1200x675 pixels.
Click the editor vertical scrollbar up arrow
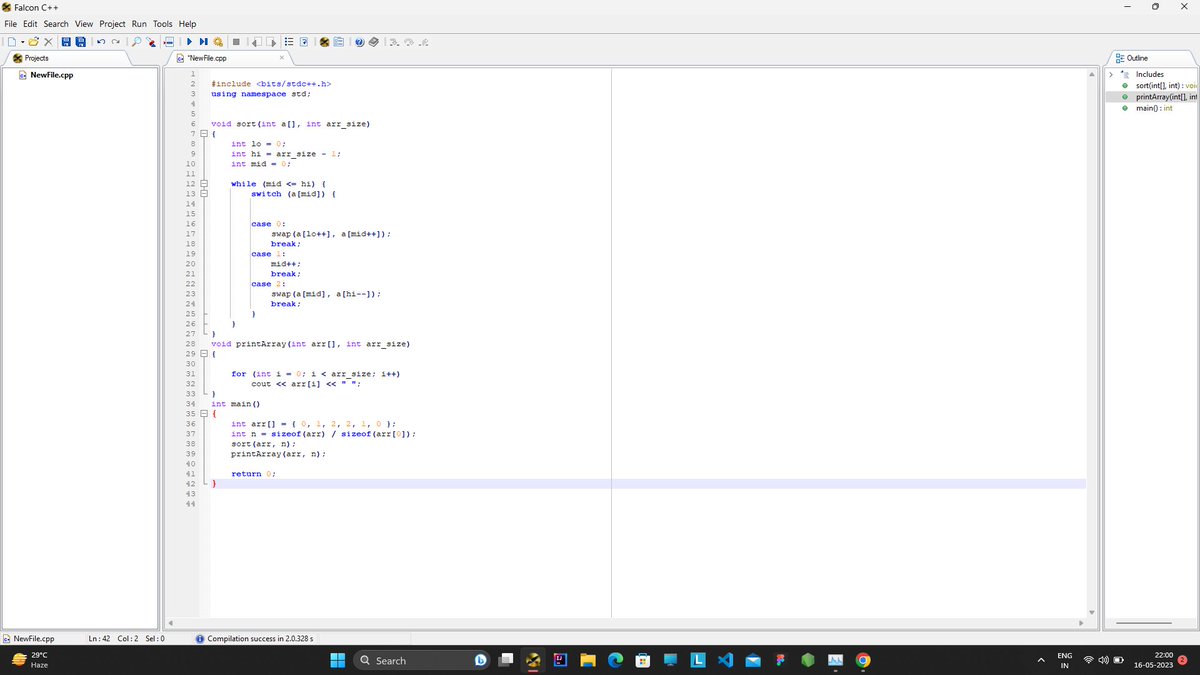(1092, 74)
